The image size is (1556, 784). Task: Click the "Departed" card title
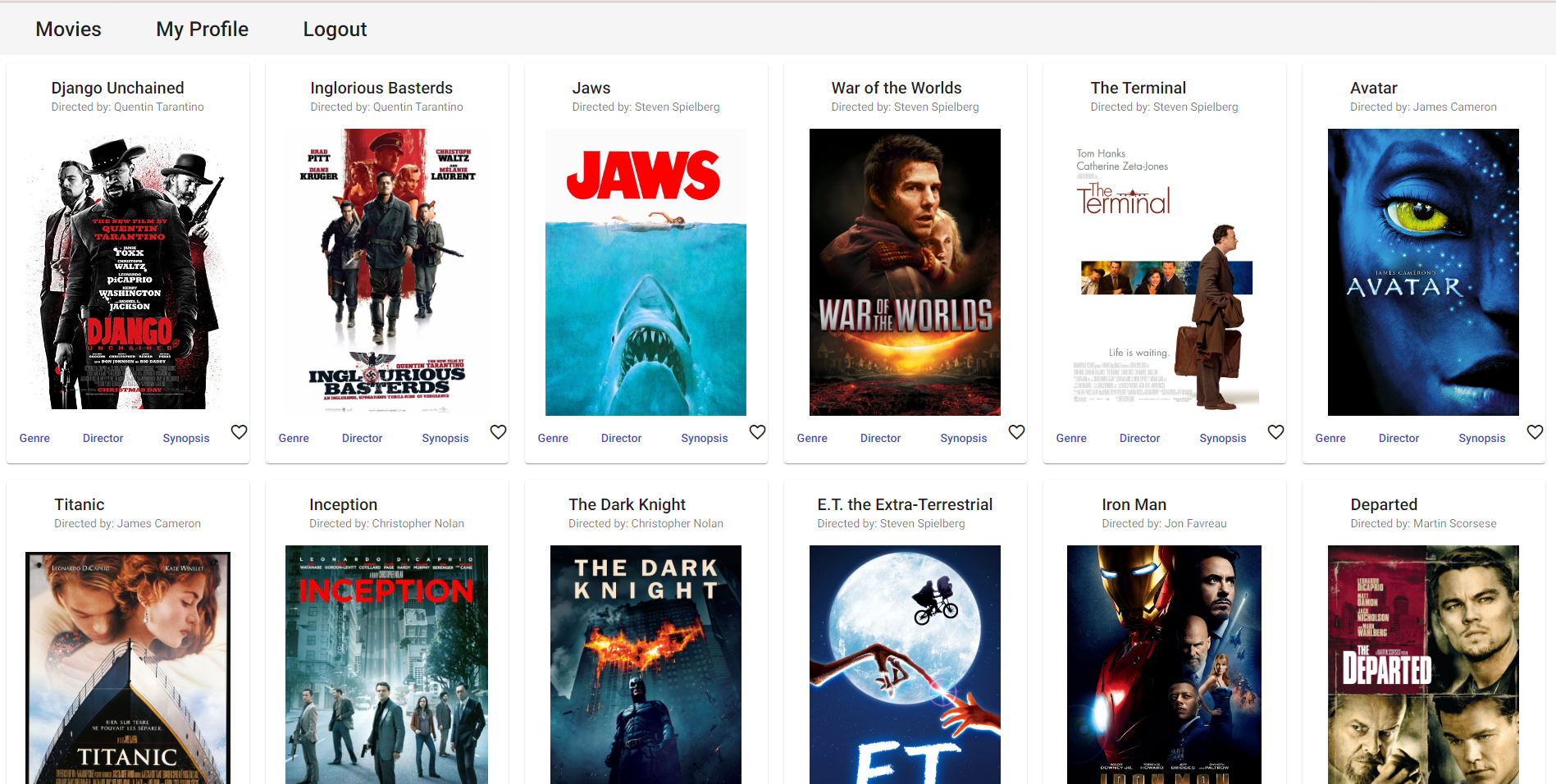(1384, 504)
